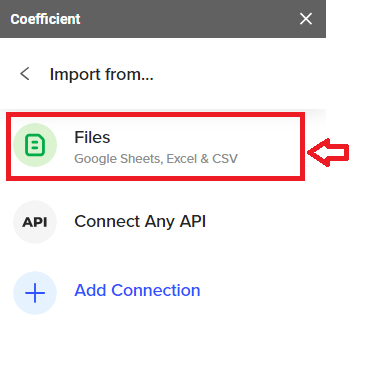Click the Add Connection link

coord(137,290)
